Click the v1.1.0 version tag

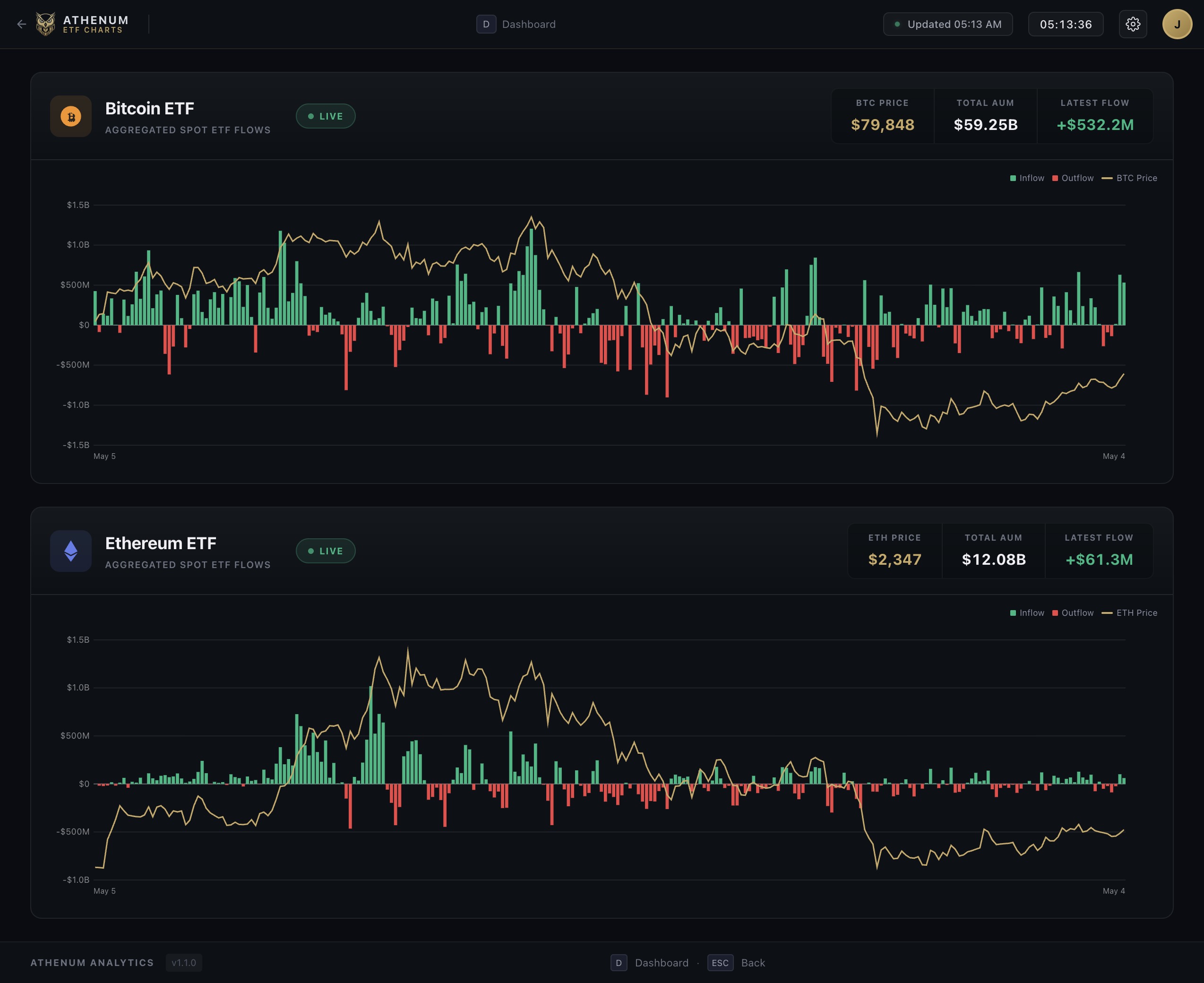pos(184,963)
